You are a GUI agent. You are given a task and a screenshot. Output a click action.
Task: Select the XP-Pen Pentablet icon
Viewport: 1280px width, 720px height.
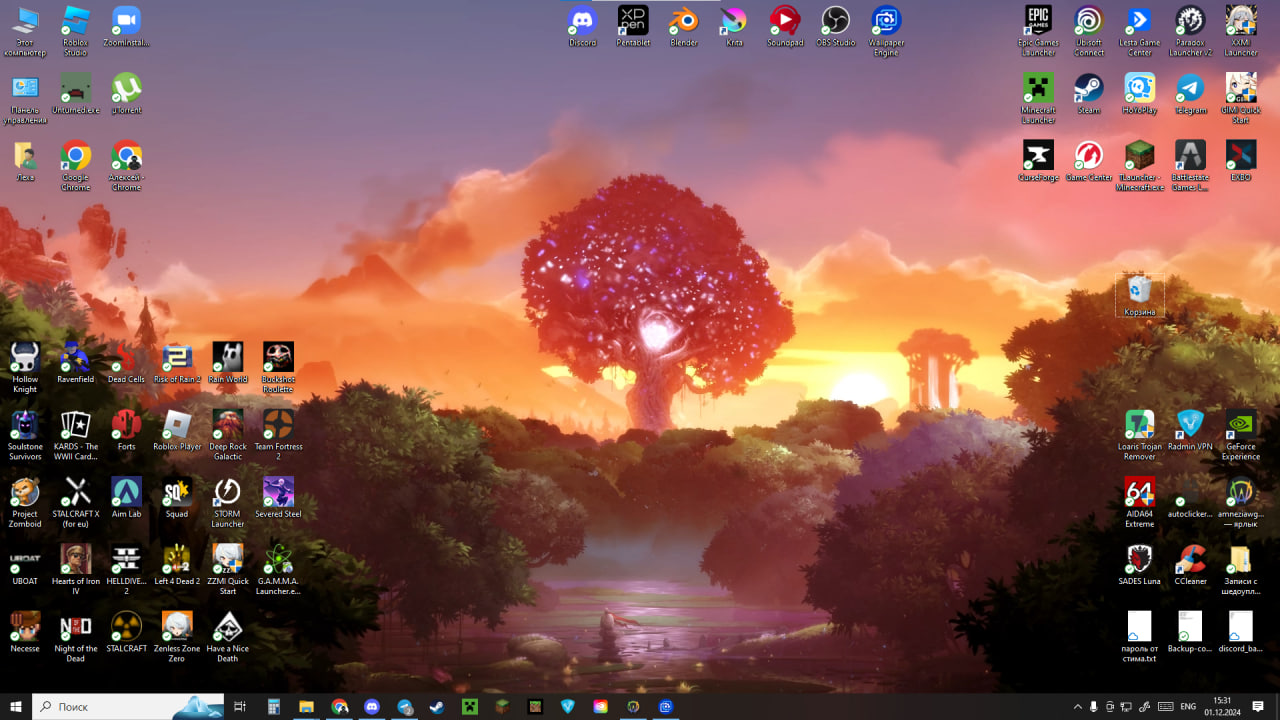tap(633, 27)
